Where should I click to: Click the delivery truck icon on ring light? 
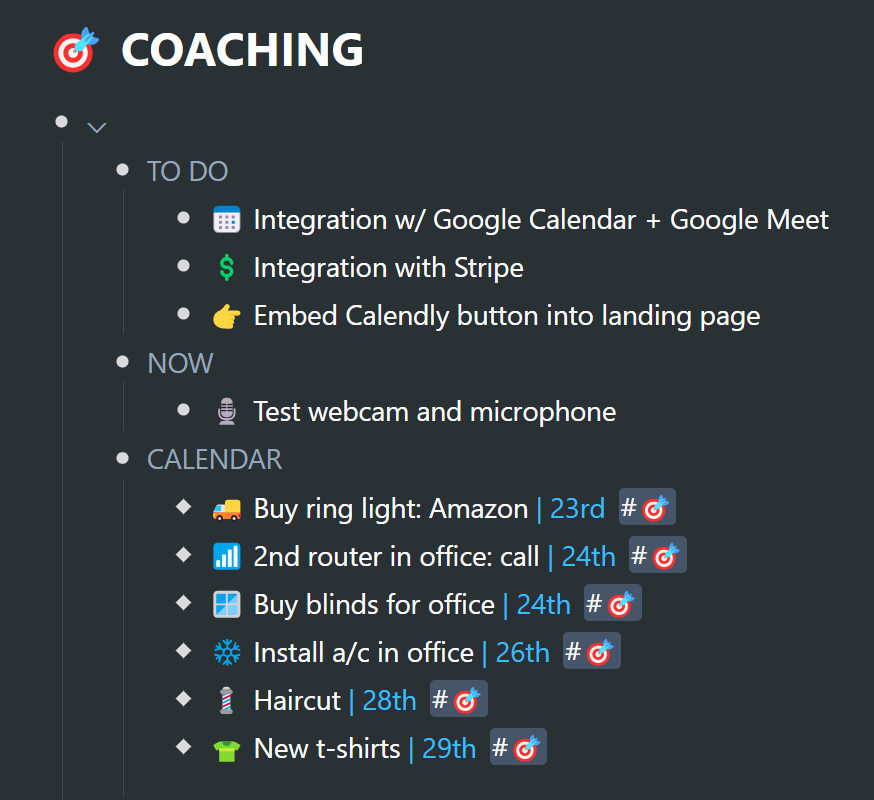(227, 509)
